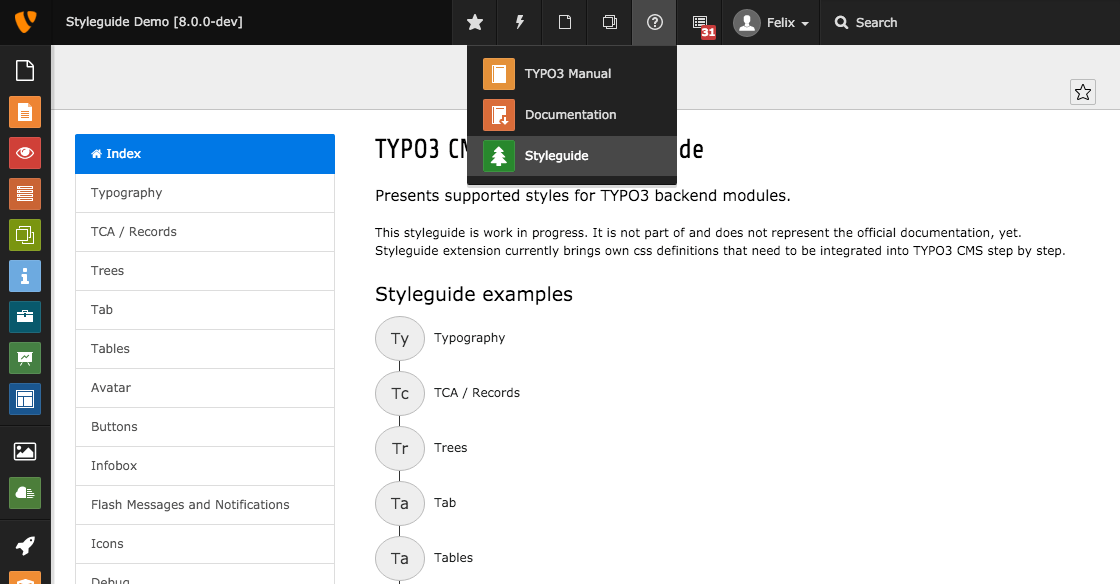
Task: Open the blue Info module in sidebar
Action: [x=25, y=276]
